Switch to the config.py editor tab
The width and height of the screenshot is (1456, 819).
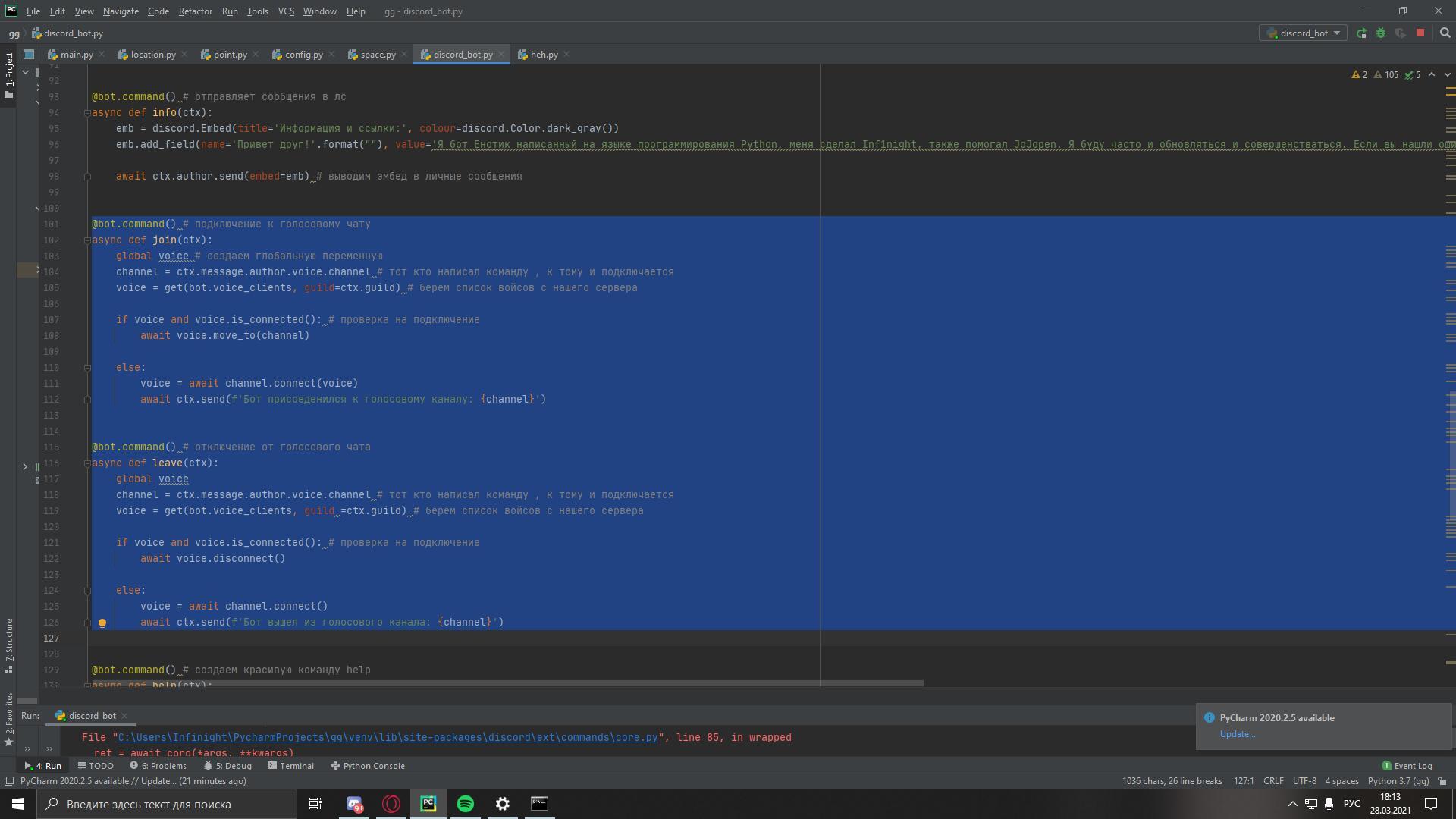point(303,55)
